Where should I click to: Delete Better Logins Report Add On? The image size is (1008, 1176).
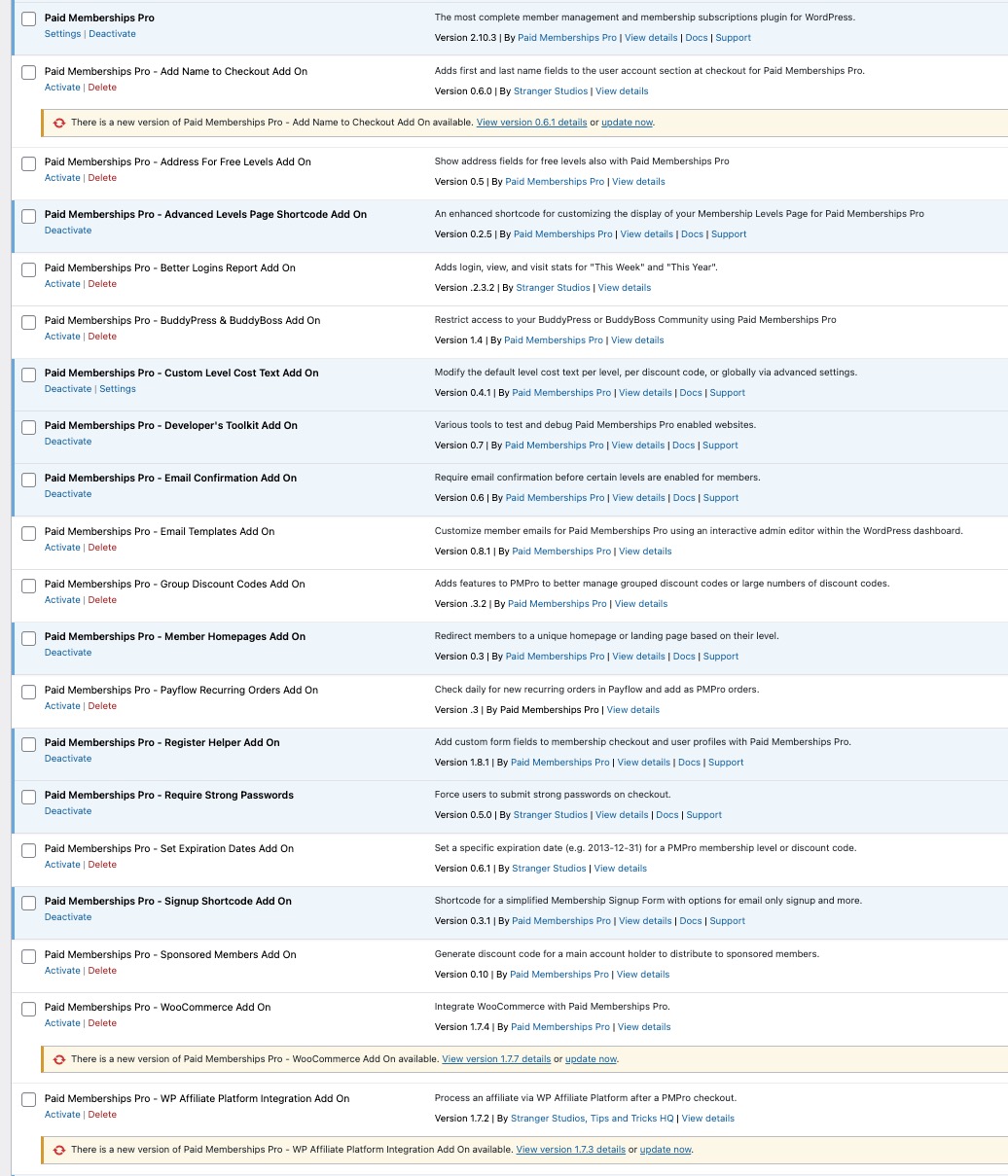click(102, 284)
